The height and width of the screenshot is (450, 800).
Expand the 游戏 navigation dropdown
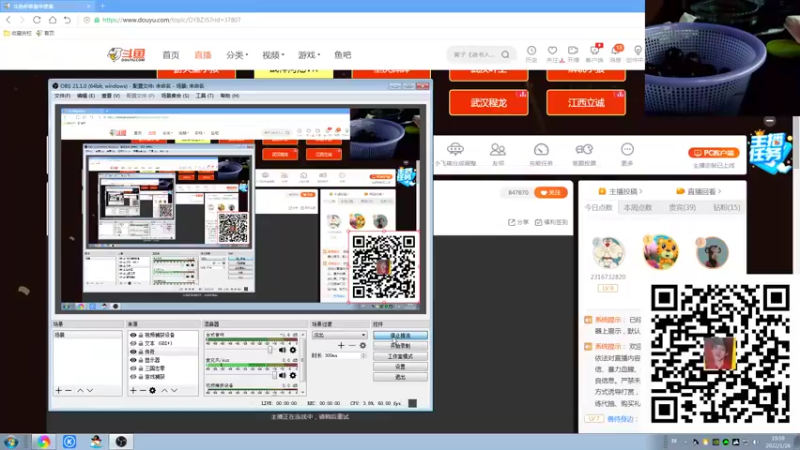[309, 55]
